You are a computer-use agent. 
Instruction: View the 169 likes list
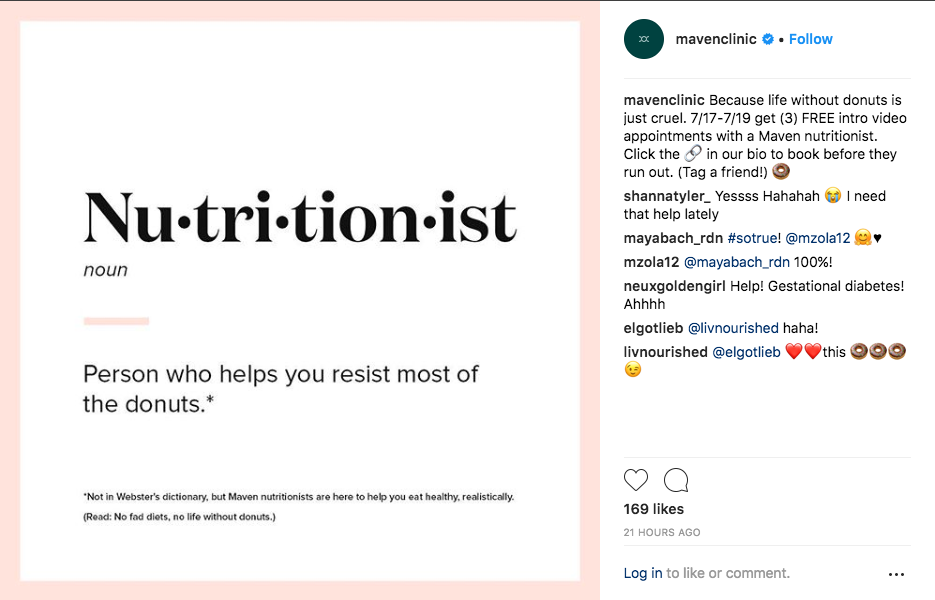(654, 509)
